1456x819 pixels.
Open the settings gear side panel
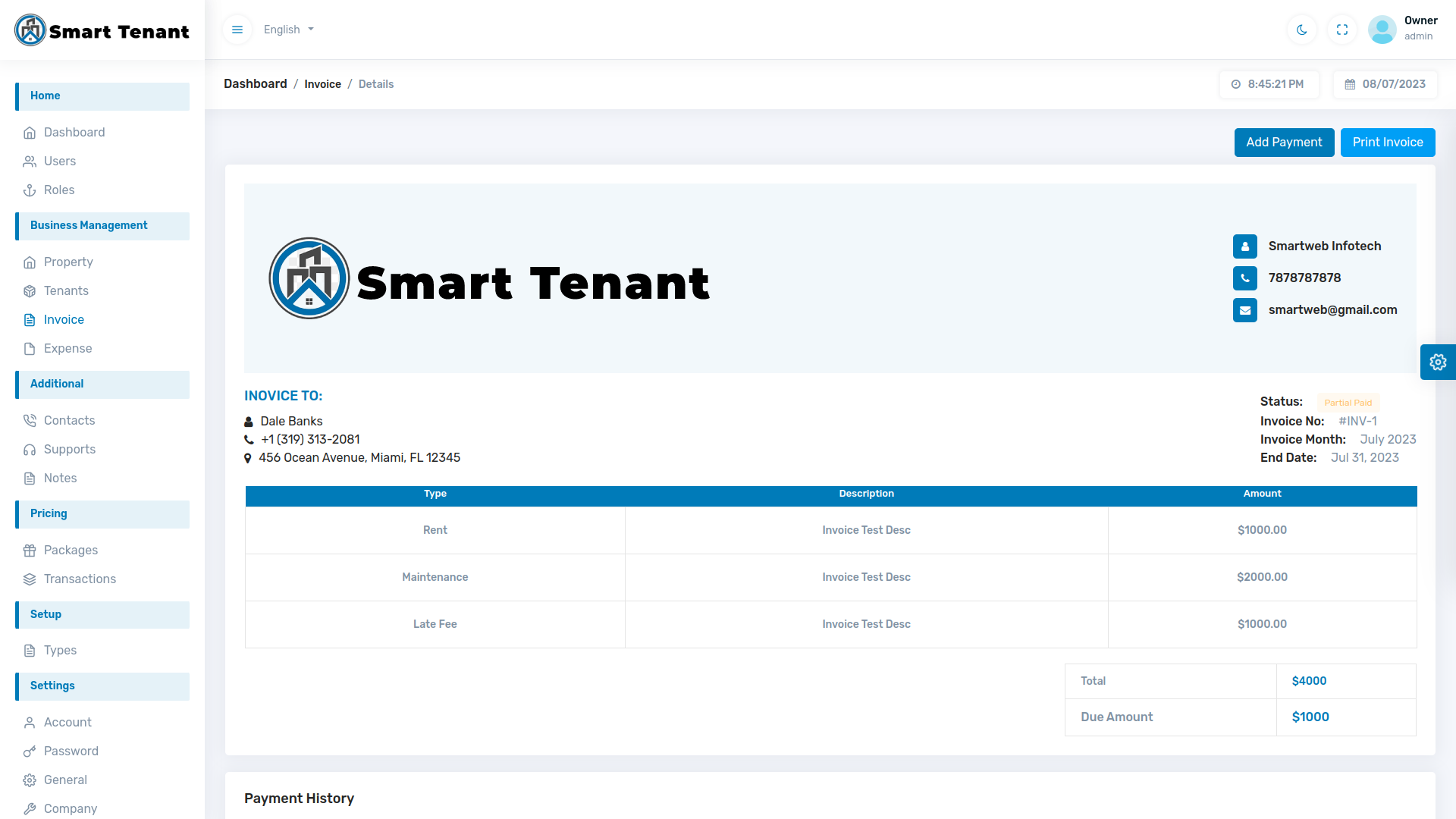click(1438, 362)
